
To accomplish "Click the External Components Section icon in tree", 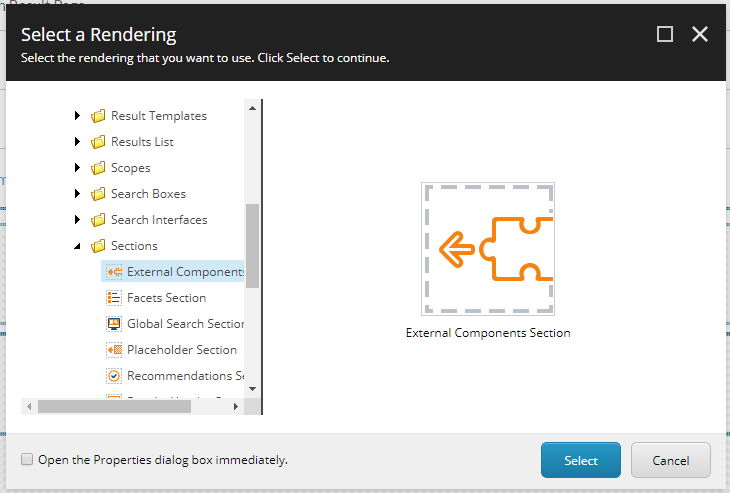I will pos(114,271).
